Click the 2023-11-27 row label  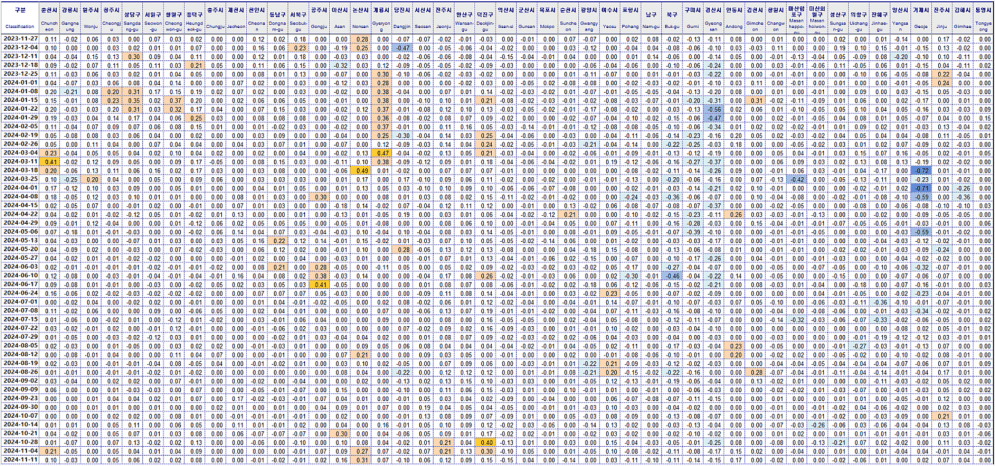(18, 39)
